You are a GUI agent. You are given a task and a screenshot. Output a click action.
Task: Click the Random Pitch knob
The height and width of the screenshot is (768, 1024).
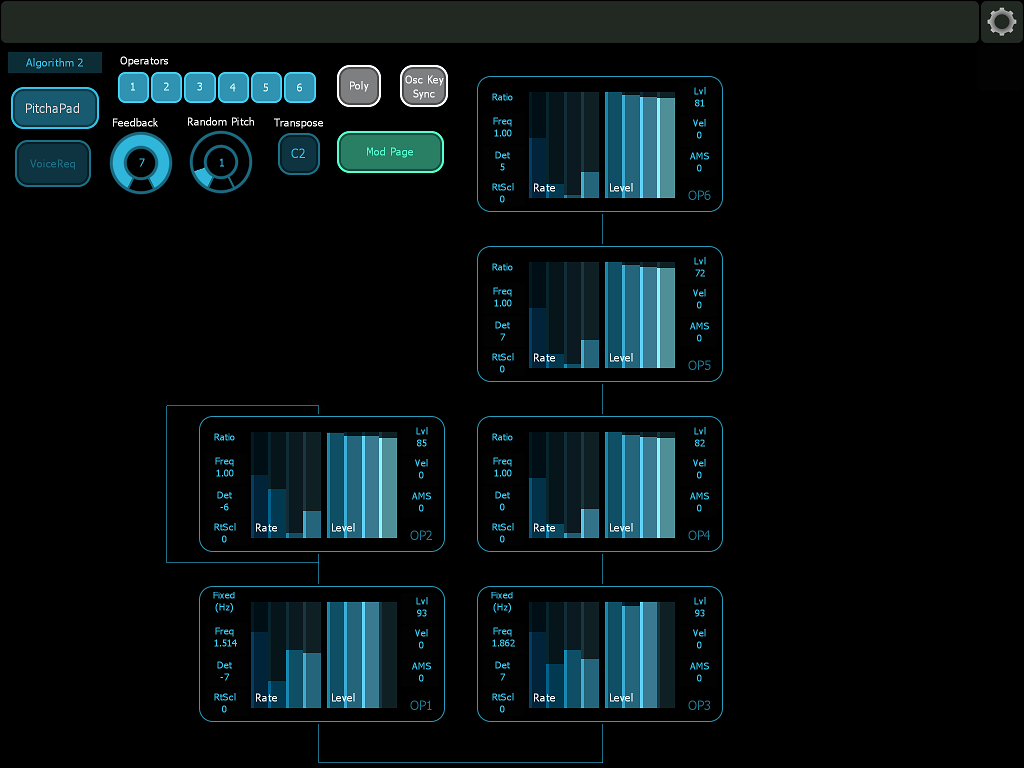(221, 162)
